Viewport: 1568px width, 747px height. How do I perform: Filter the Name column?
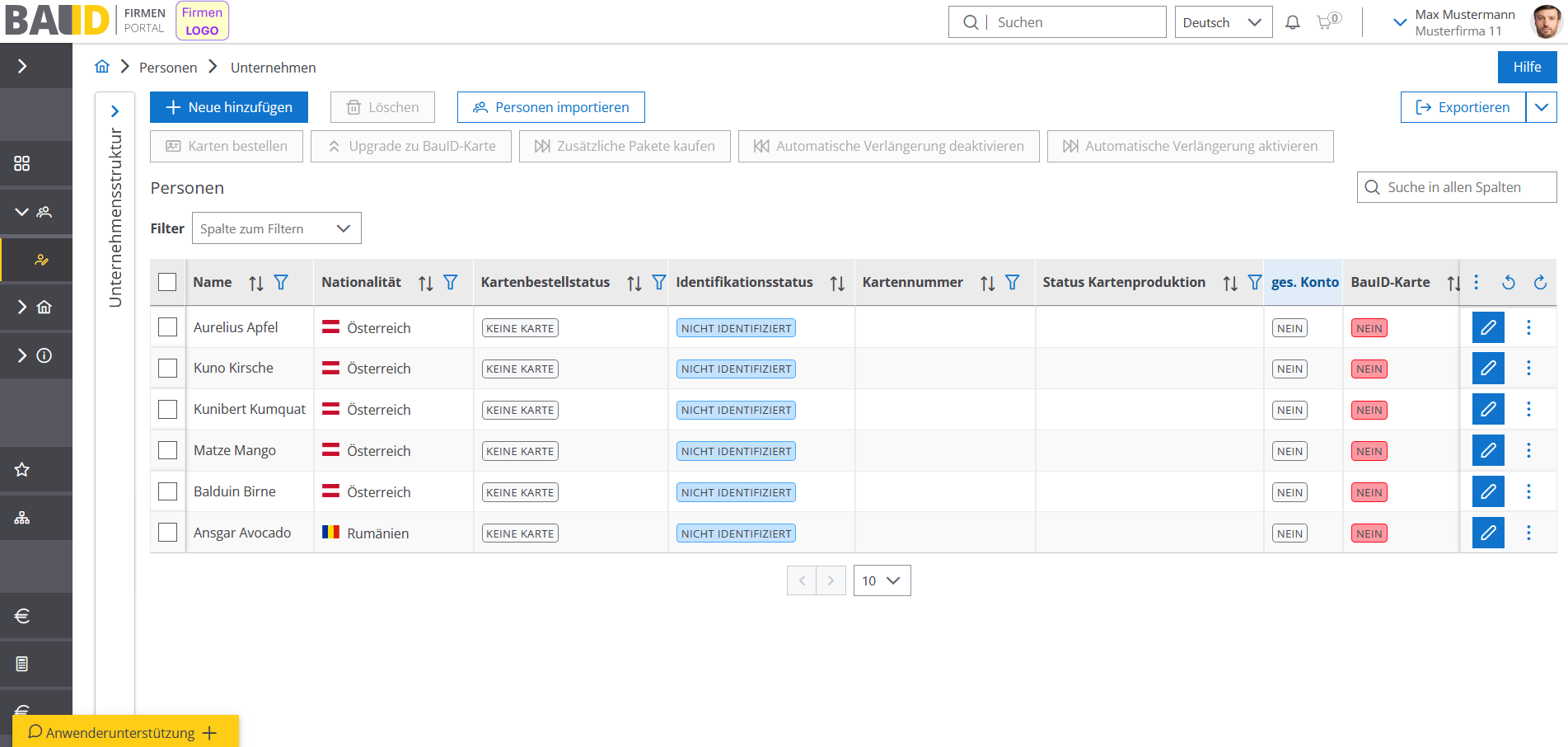tap(281, 283)
